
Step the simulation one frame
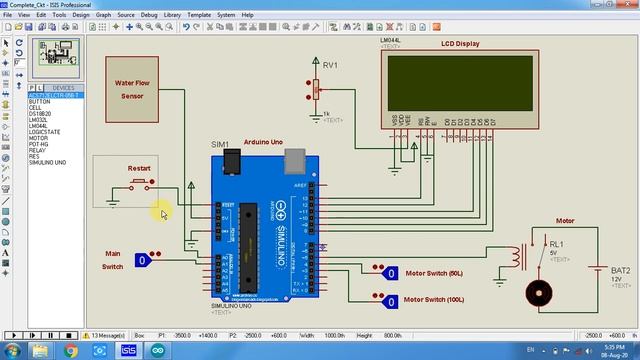pos(32,336)
